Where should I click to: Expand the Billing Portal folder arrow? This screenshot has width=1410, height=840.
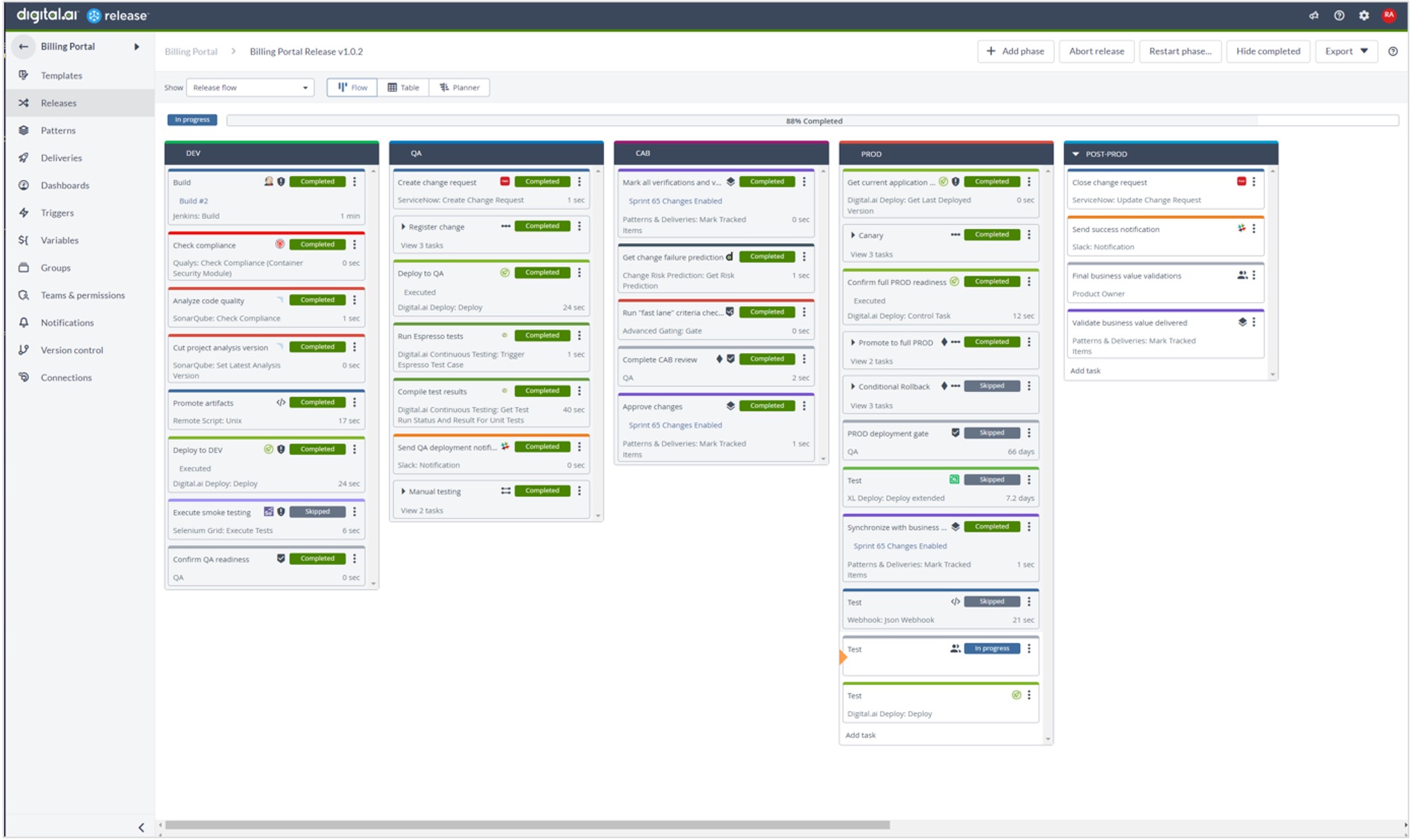click(137, 47)
